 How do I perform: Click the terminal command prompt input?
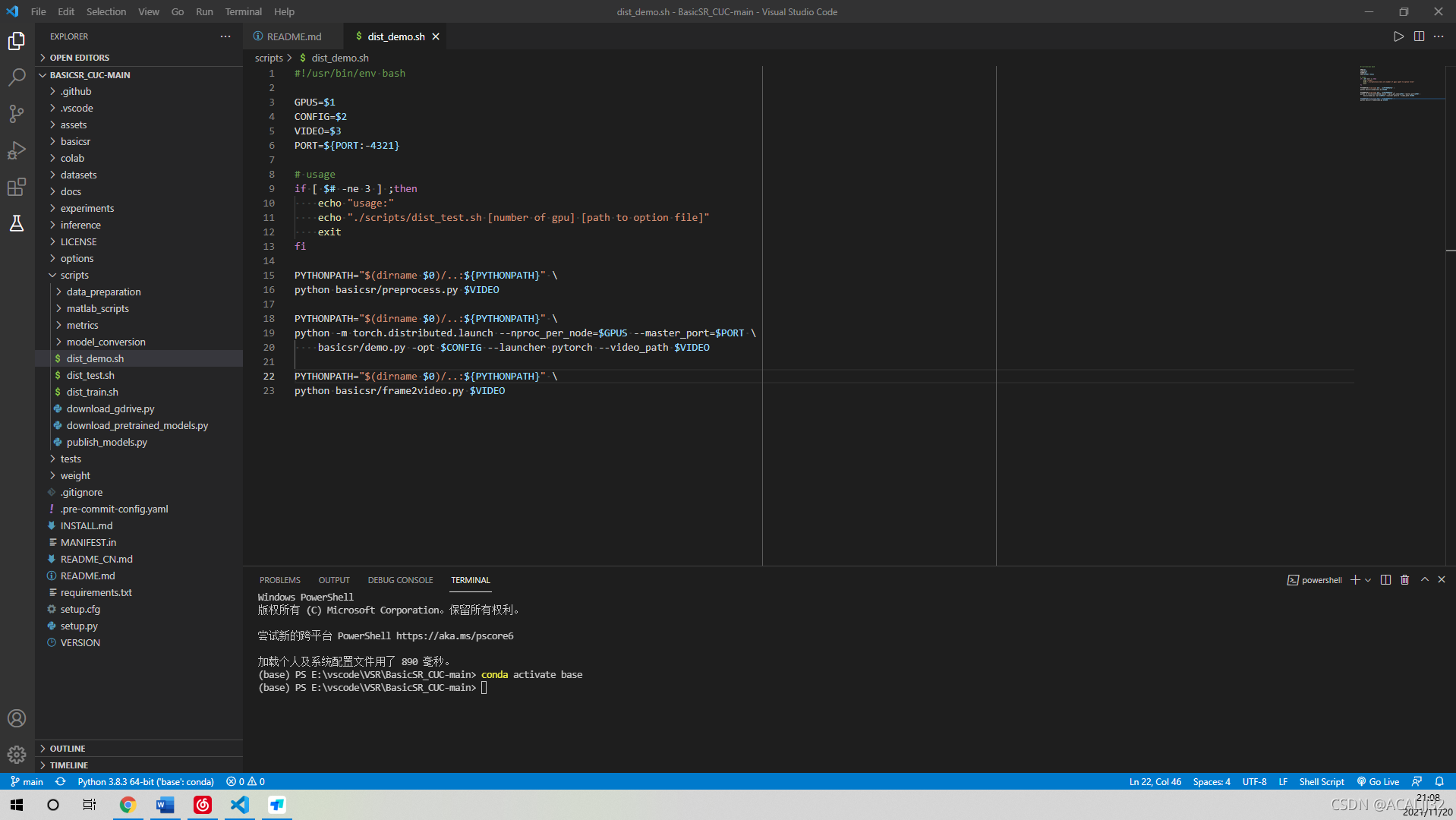[x=484, y=688]
